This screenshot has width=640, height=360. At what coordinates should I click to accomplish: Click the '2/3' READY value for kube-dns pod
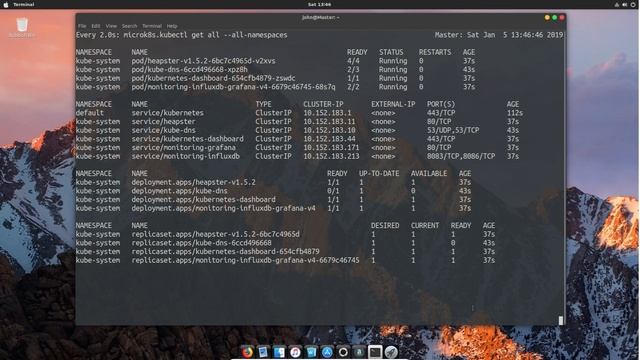[353, 70]
